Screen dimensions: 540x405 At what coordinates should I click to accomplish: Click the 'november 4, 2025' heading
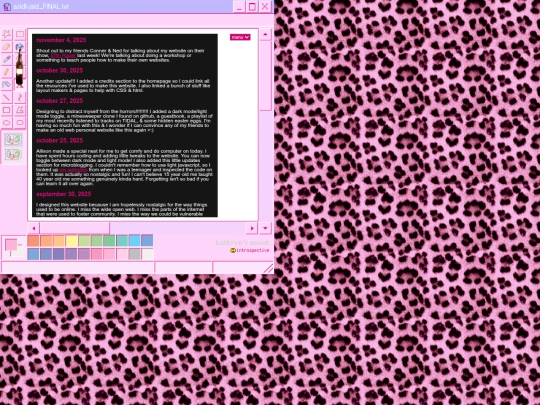61,40
